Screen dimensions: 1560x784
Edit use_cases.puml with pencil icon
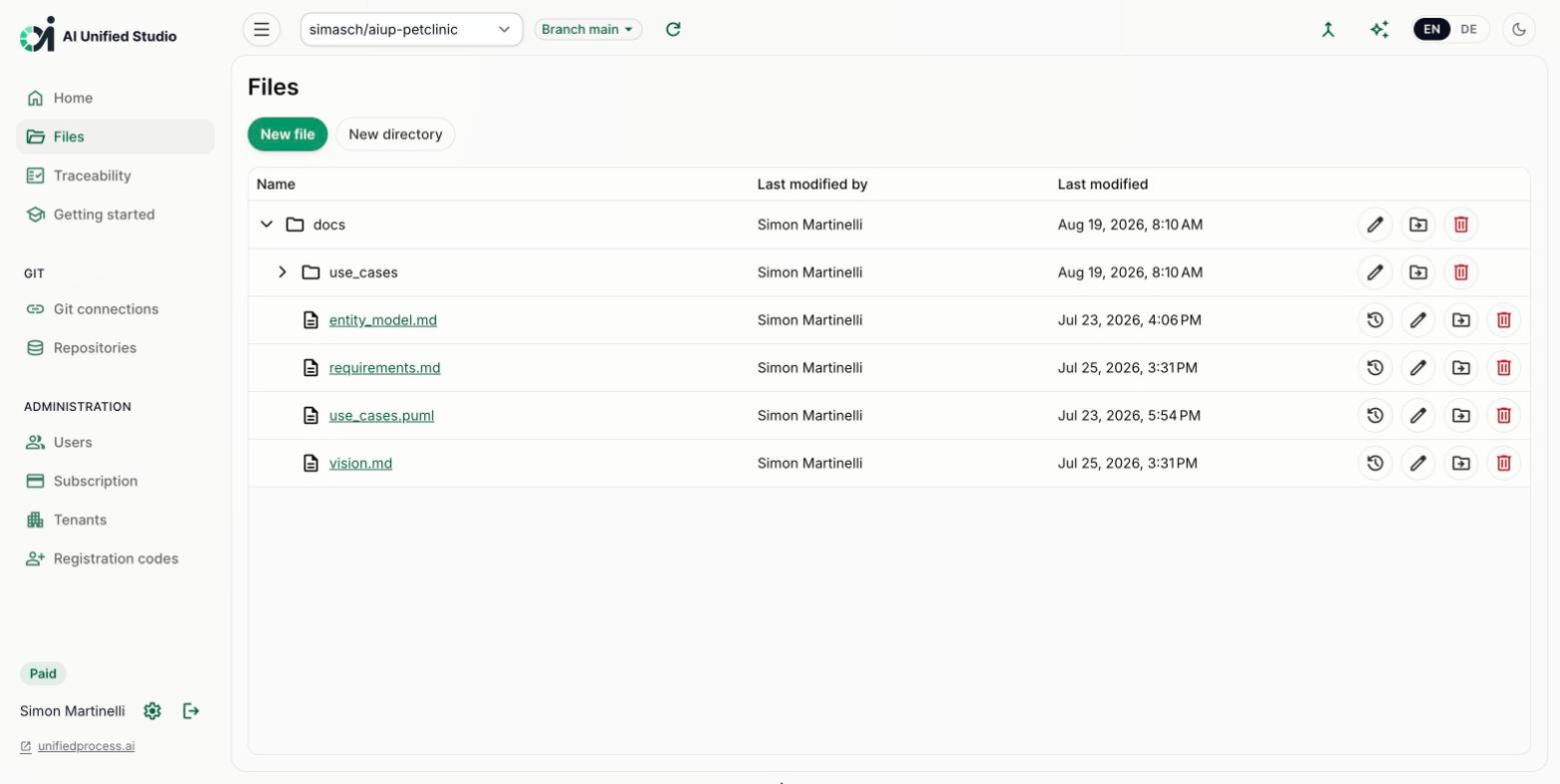[x=1418, y=416]
